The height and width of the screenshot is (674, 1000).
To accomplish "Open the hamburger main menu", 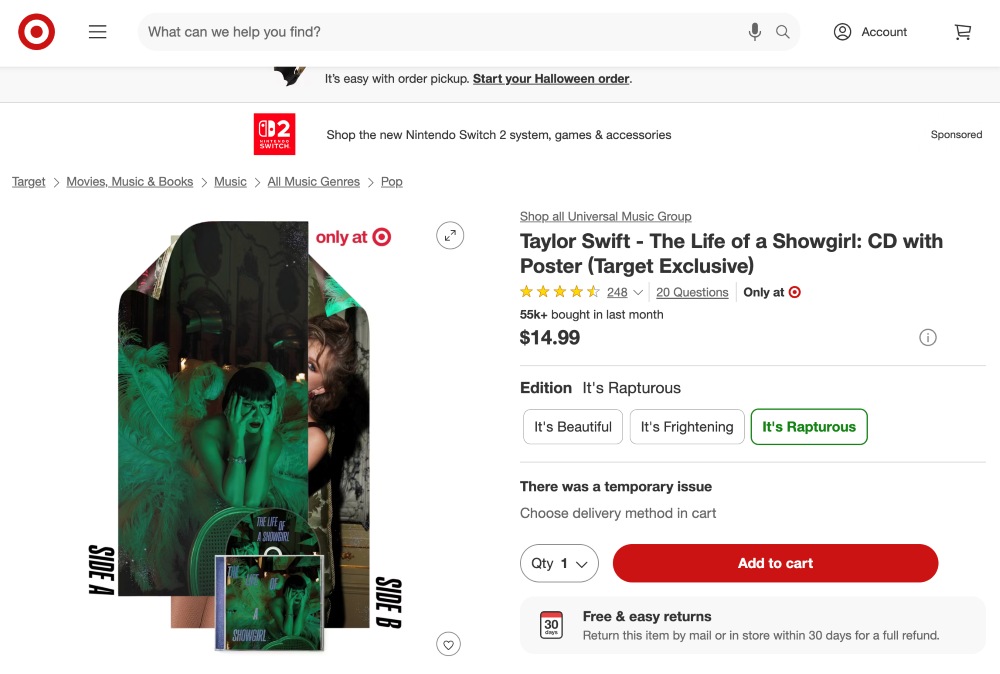I will pyautogui.click(x=97, y=32).
